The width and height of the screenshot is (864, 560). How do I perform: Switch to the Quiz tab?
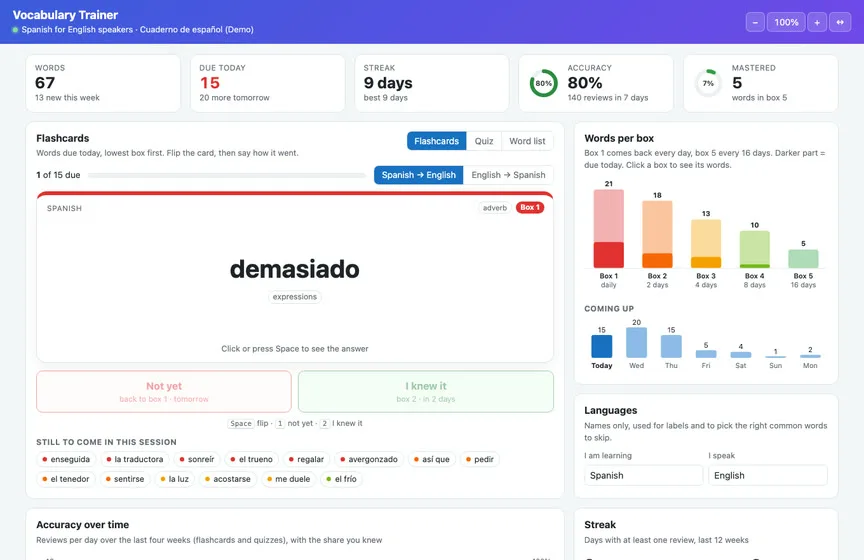pyautogui.click(x=484, y=141)
